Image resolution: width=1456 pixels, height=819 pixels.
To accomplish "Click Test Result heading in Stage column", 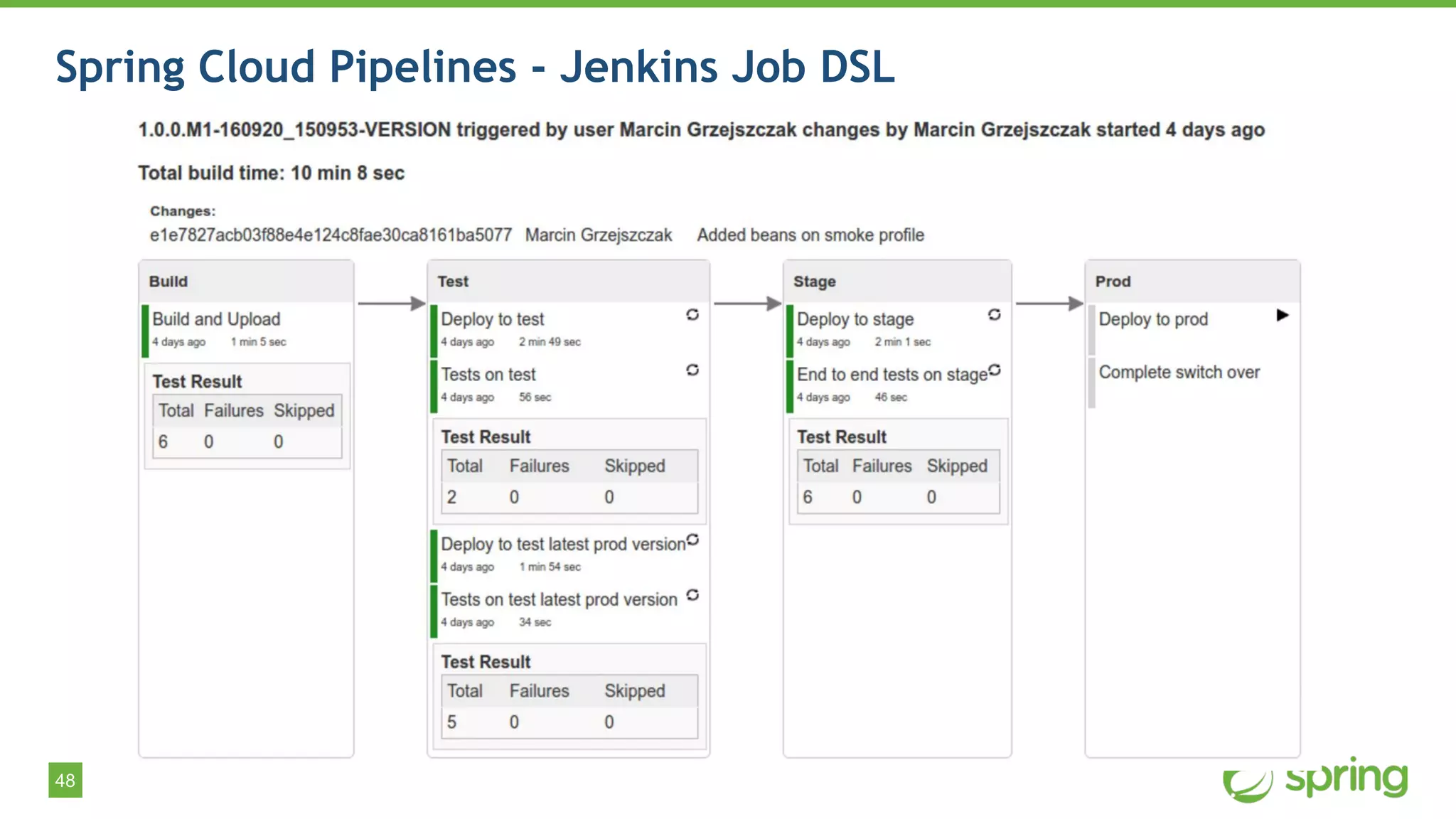I will point(842,437).
